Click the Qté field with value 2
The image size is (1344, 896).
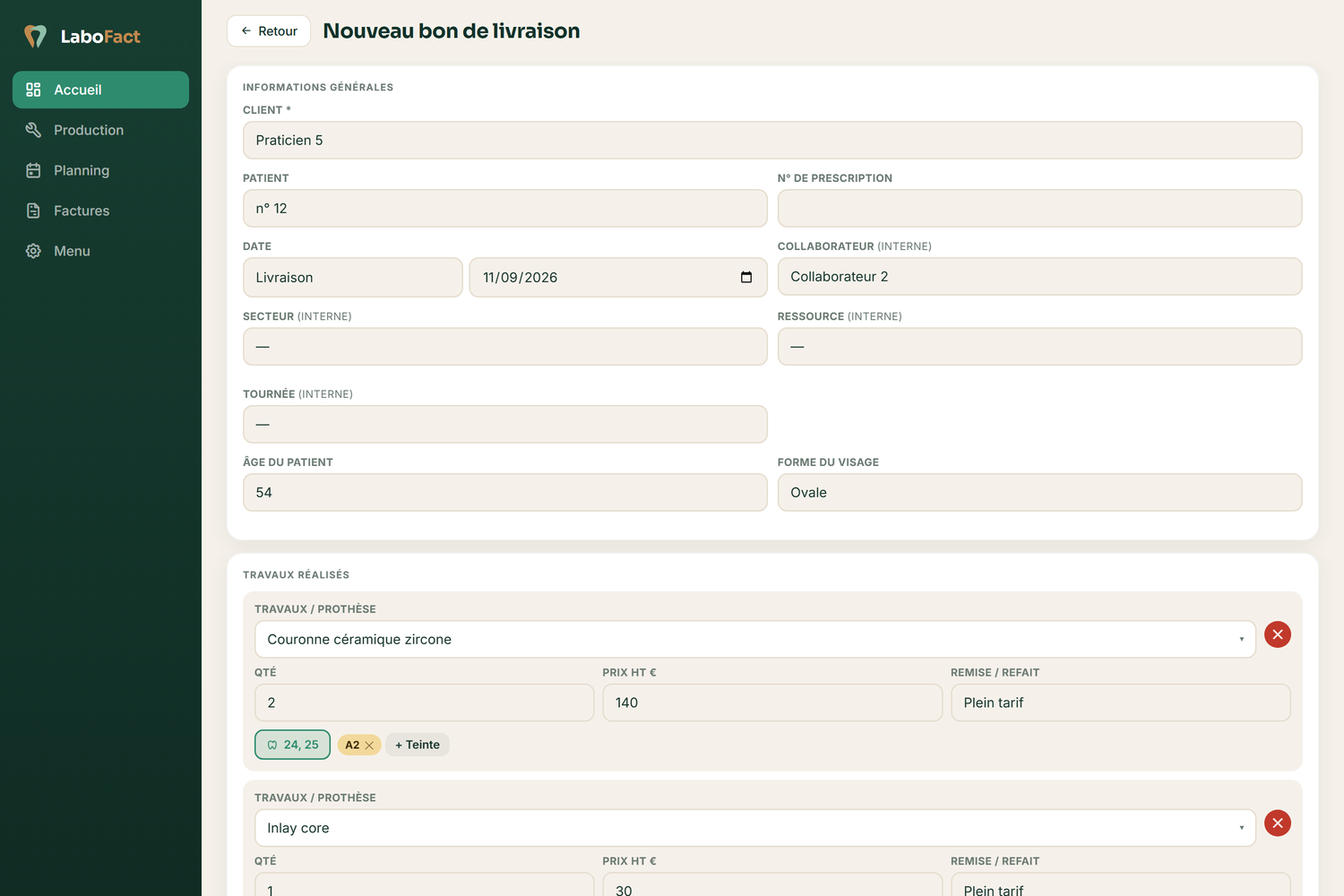coord(425,702)
